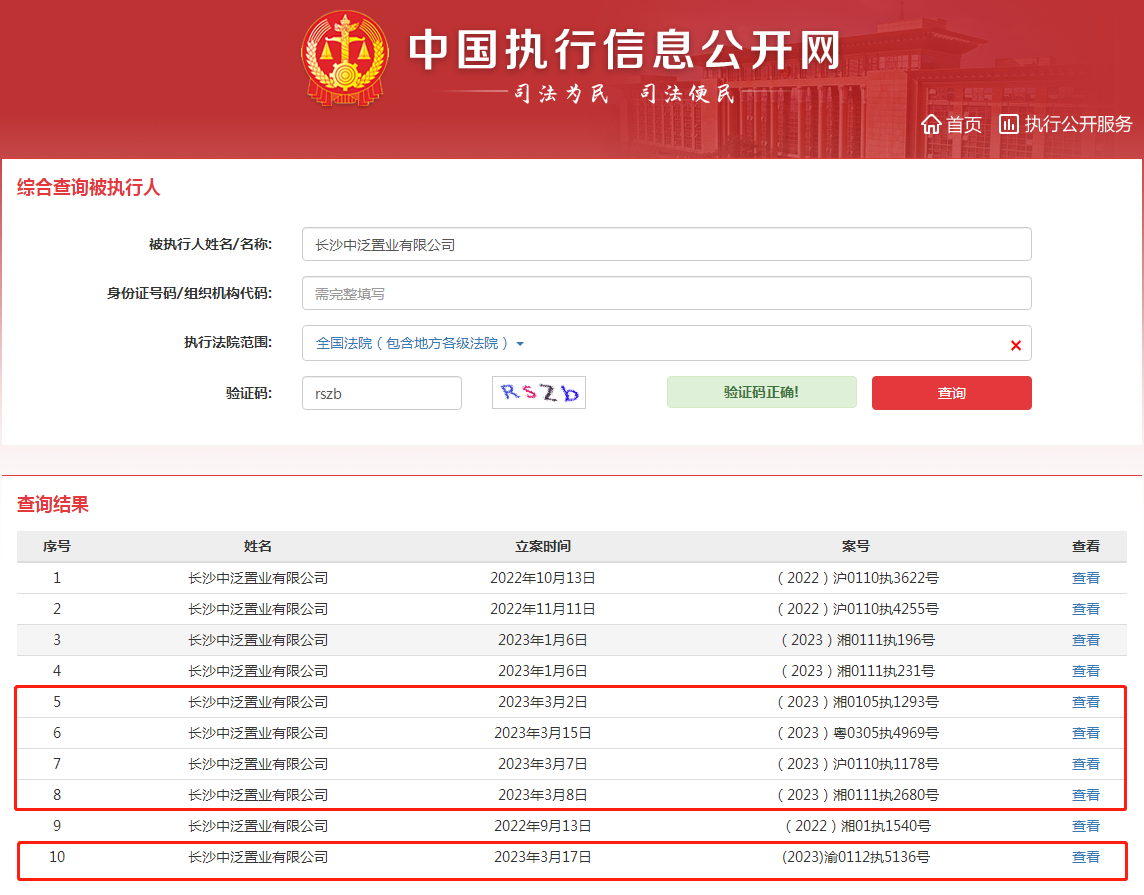Clear court range with red X

pos(1016,345)
